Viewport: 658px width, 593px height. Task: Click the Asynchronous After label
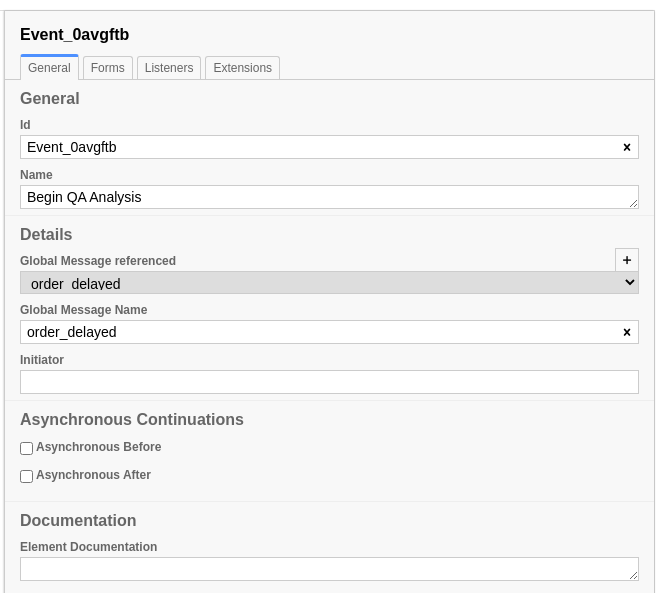(x=94, y=475)
